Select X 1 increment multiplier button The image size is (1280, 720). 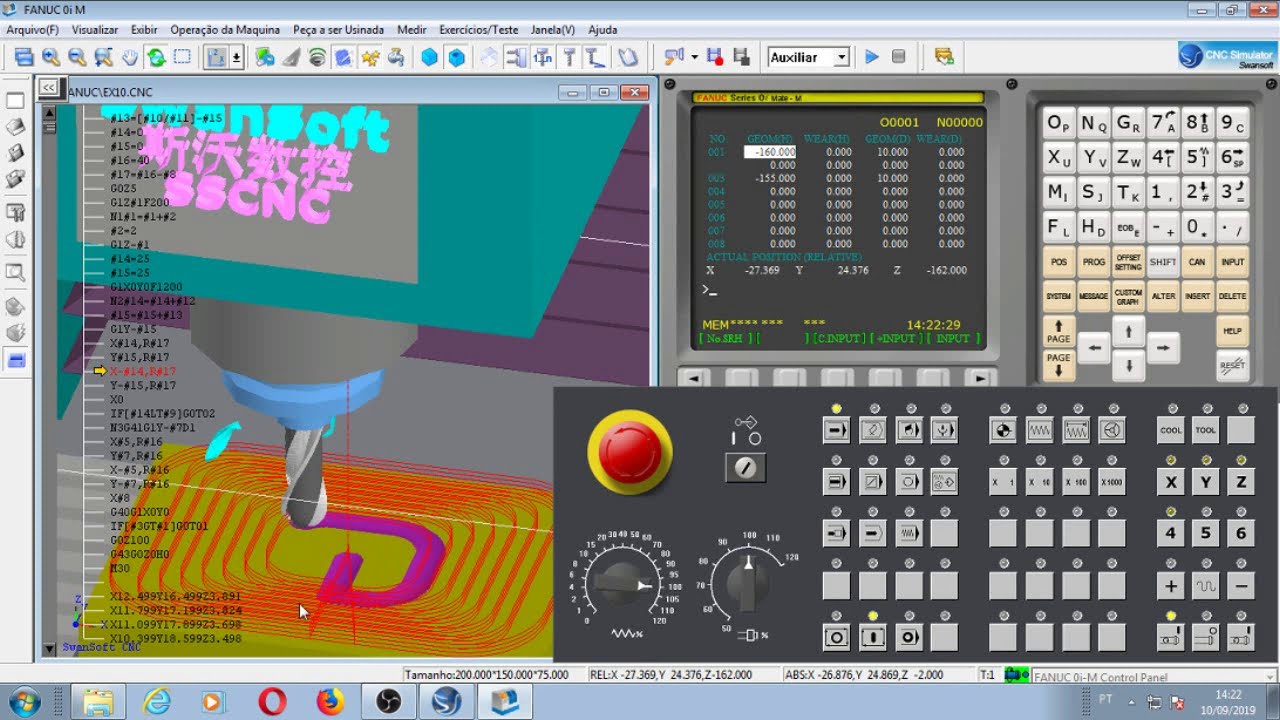click(1002, 482)
